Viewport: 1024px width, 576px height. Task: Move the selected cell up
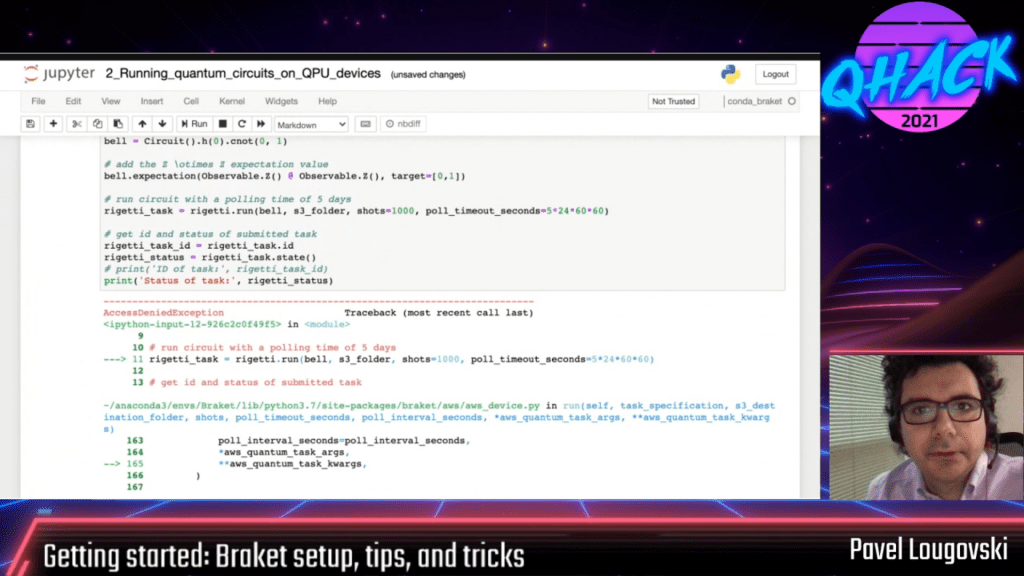[143, 123]
